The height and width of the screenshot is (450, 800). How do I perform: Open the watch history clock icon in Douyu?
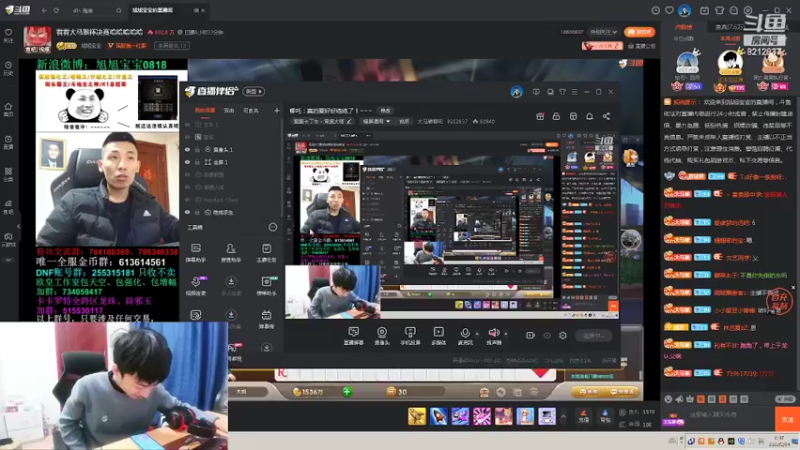(x=656, y=10)
